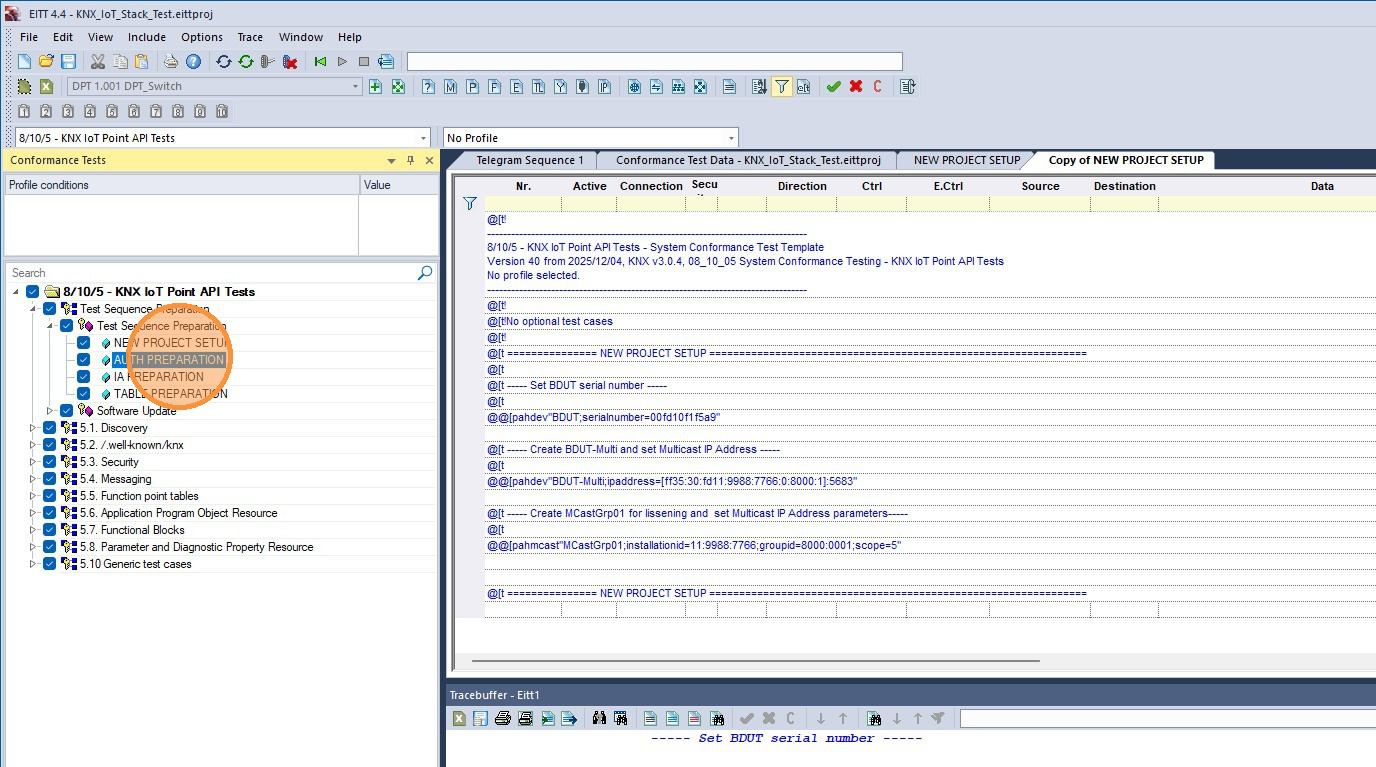The width and height of the screenshot is (1376, 767).
Task: Open the Trace menu
Action: [x=250, y=37]
